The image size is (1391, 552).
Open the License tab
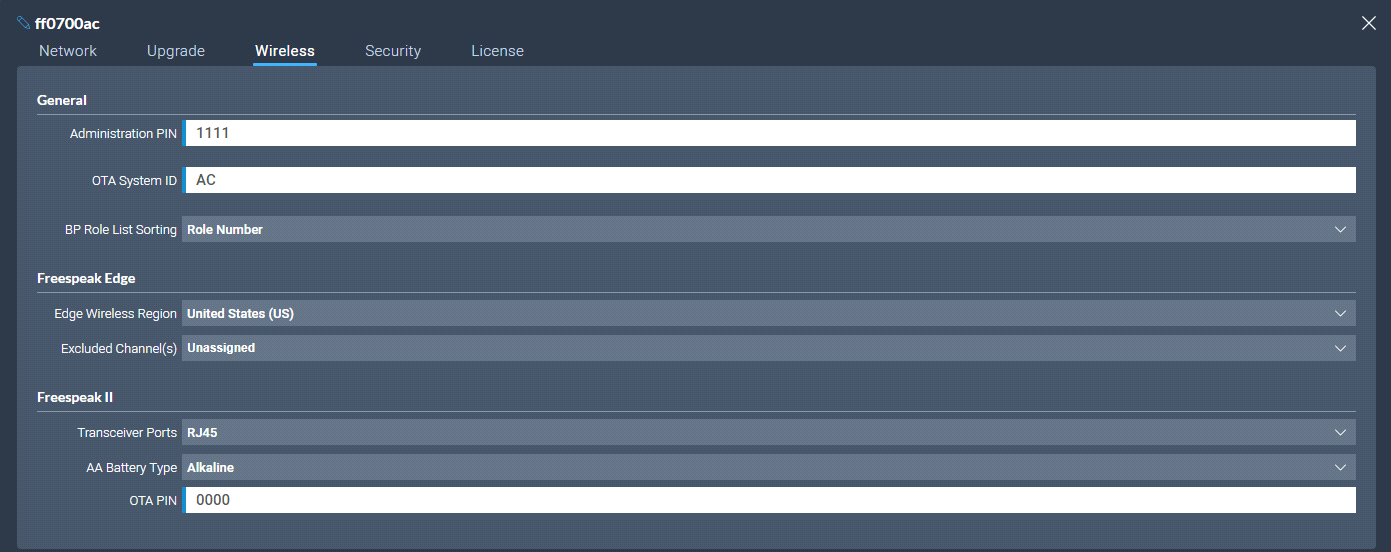tap(497, 51)
